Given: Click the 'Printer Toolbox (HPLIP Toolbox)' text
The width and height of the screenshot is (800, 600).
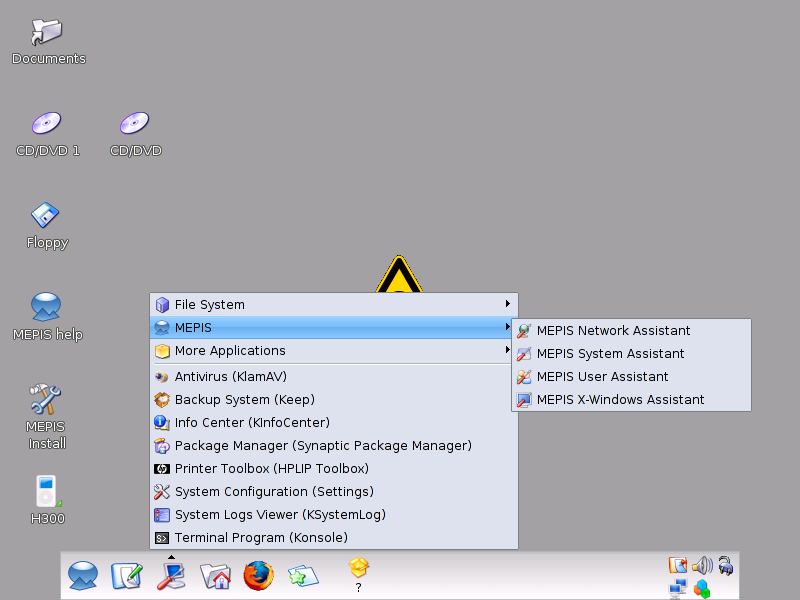Looking at the screenshot, I should tap(271, 468).
